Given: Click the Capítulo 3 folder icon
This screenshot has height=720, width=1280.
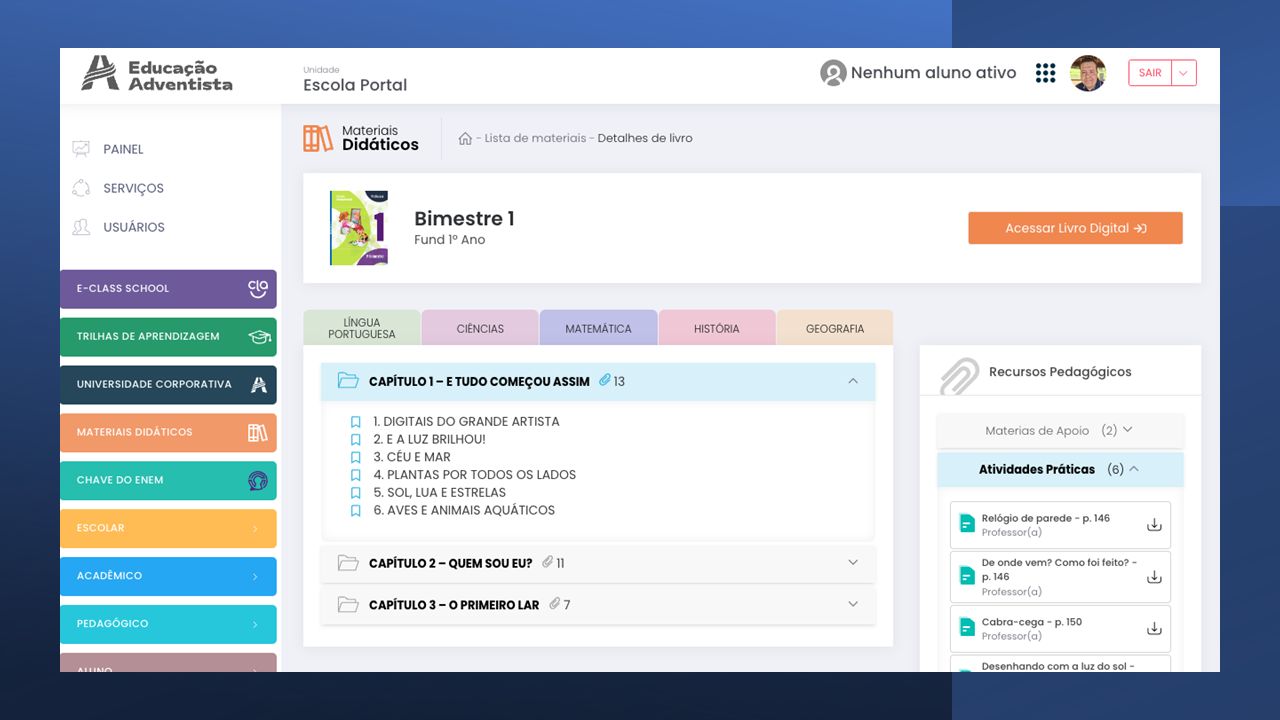Looking at the screenshot, I should [x=348, y=605].
